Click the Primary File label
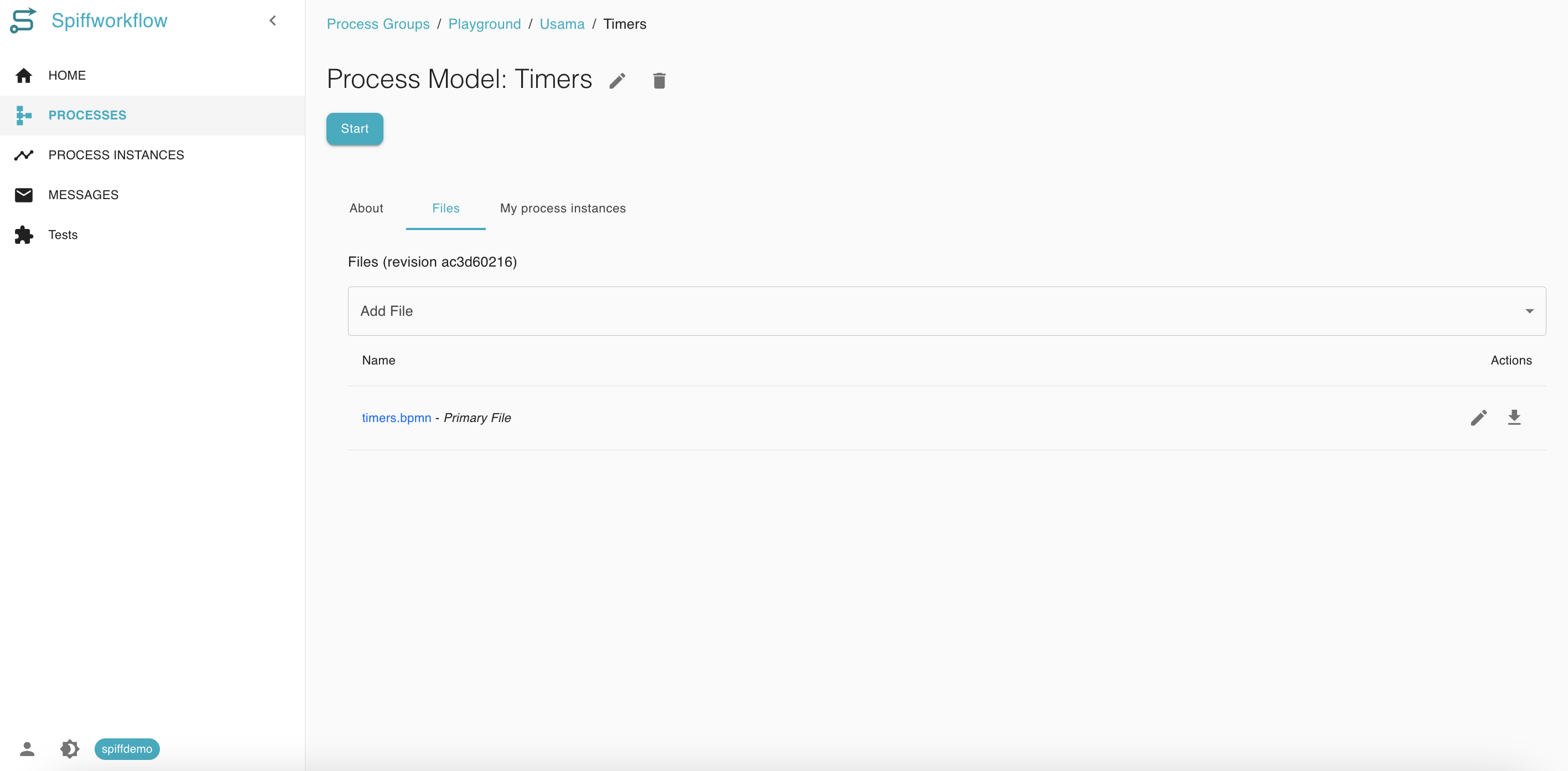The image size is (1568, 771). (x=477, y=418)
